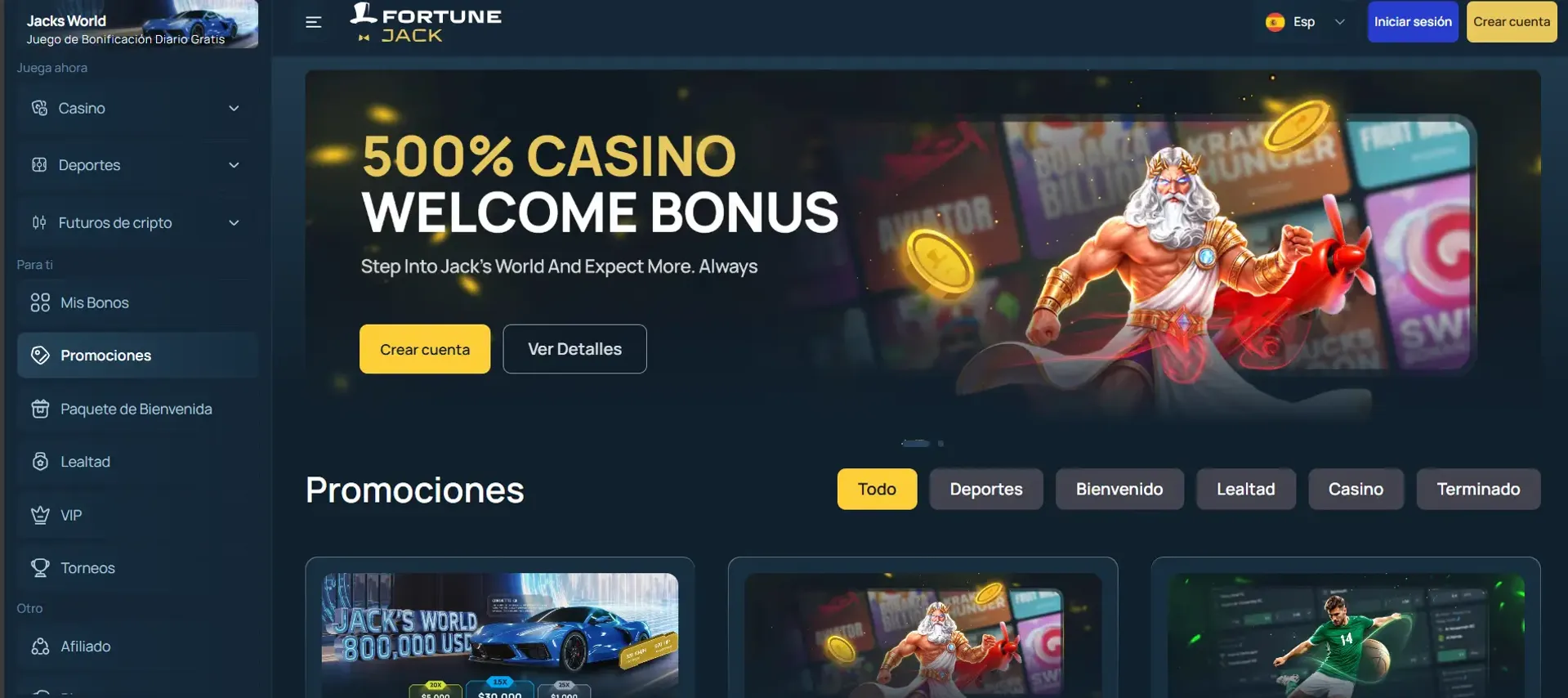The image size is (1568, 698).
Task: Expand Futuros de cripto chevron
Action: point(234,222)
